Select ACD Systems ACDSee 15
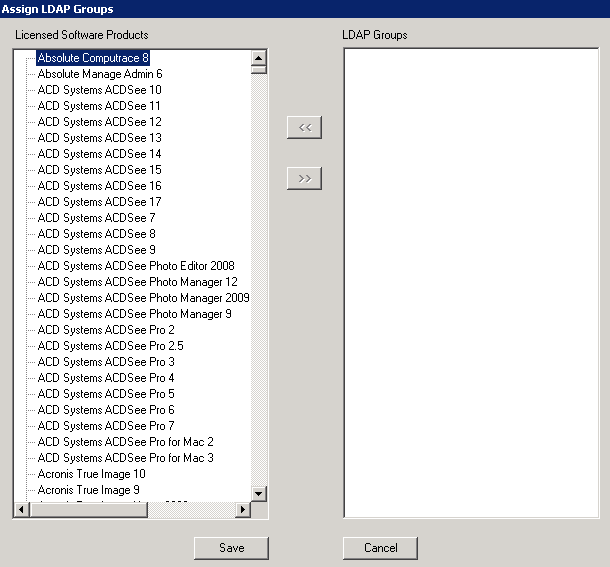This screenshot has height=567, width=610. pos(100,170)
